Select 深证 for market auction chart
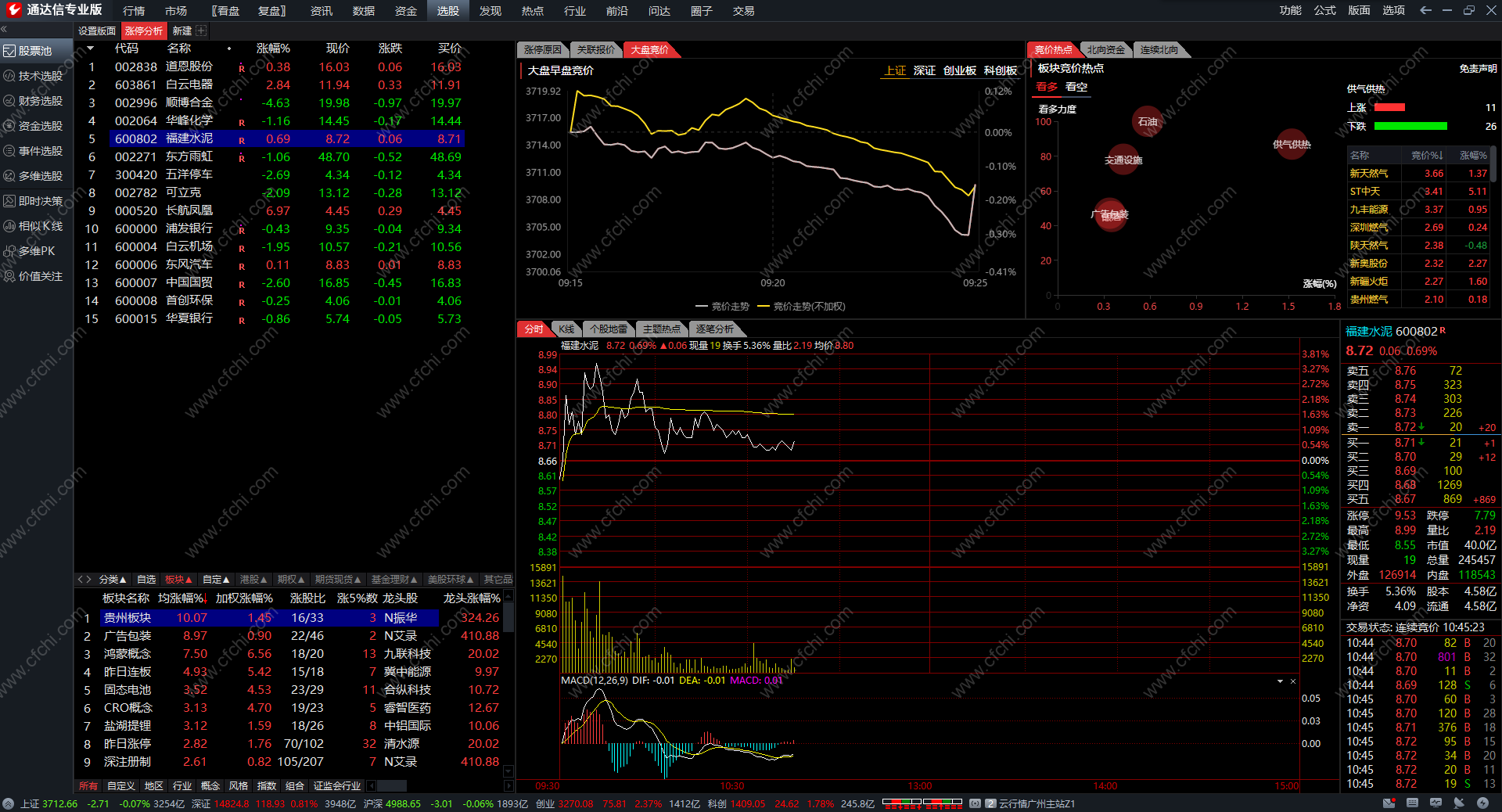The image size is (1502, 812). pos(925,70)
